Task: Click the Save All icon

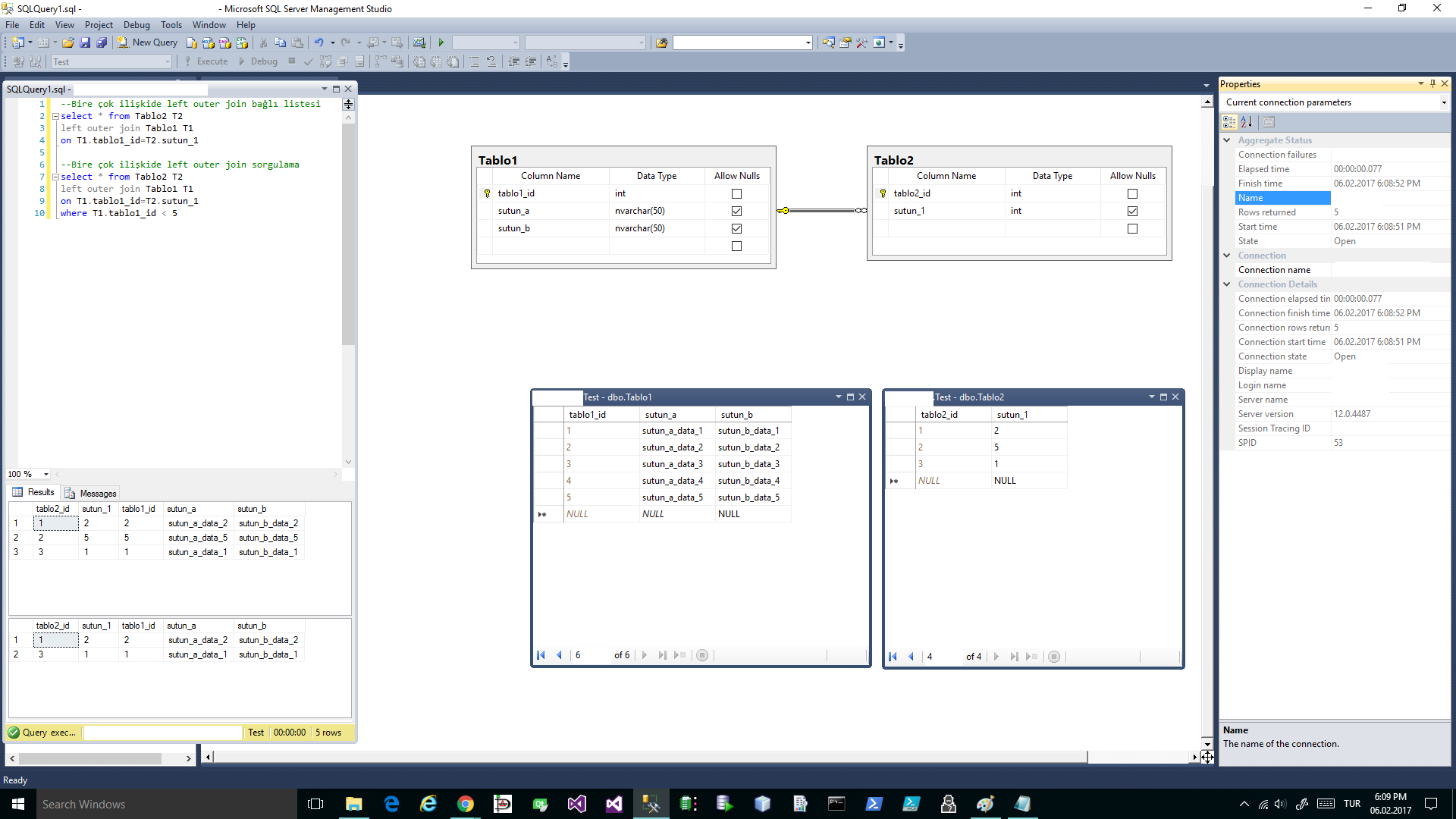Action: pos(102,42)
